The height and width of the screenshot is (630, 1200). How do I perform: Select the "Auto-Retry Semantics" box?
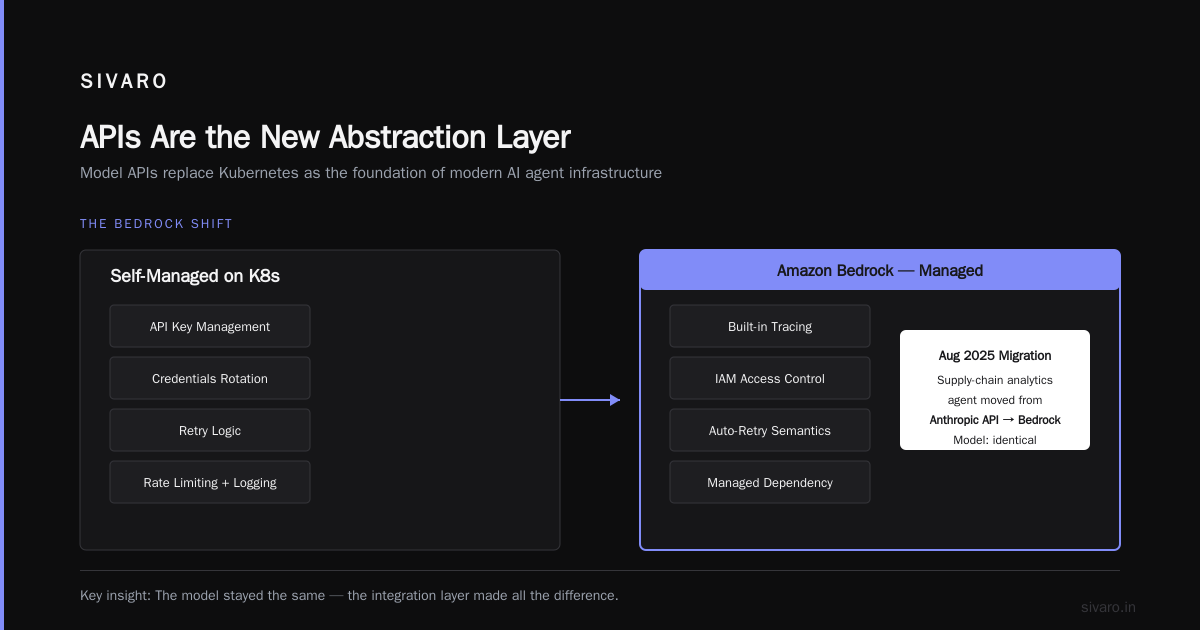(x=770, y=430)
